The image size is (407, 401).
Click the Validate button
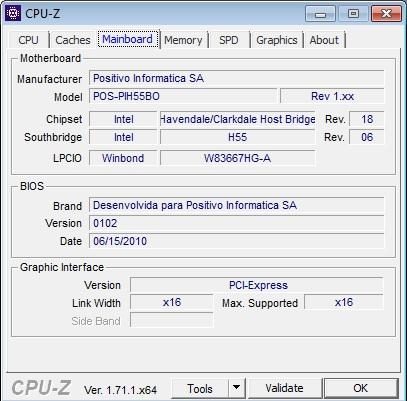click(x=284, y=388)
